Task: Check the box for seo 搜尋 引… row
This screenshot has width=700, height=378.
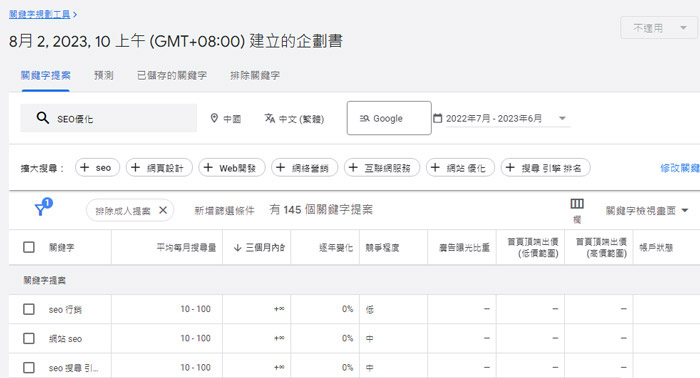Action: (x=29, y=367)
